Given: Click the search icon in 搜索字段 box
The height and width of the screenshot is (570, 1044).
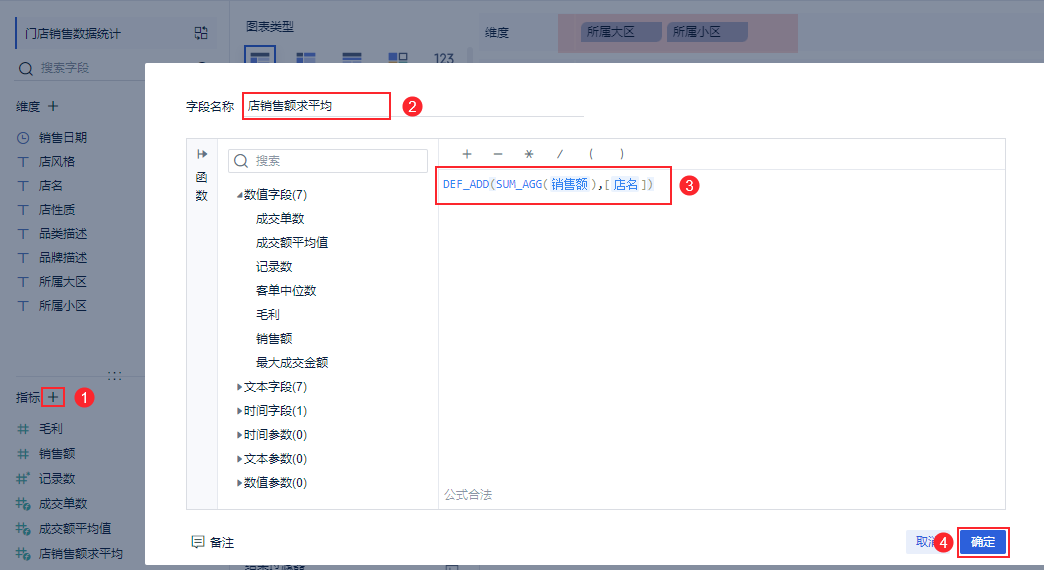Looking at the screenshot, I should click(26, 69).
